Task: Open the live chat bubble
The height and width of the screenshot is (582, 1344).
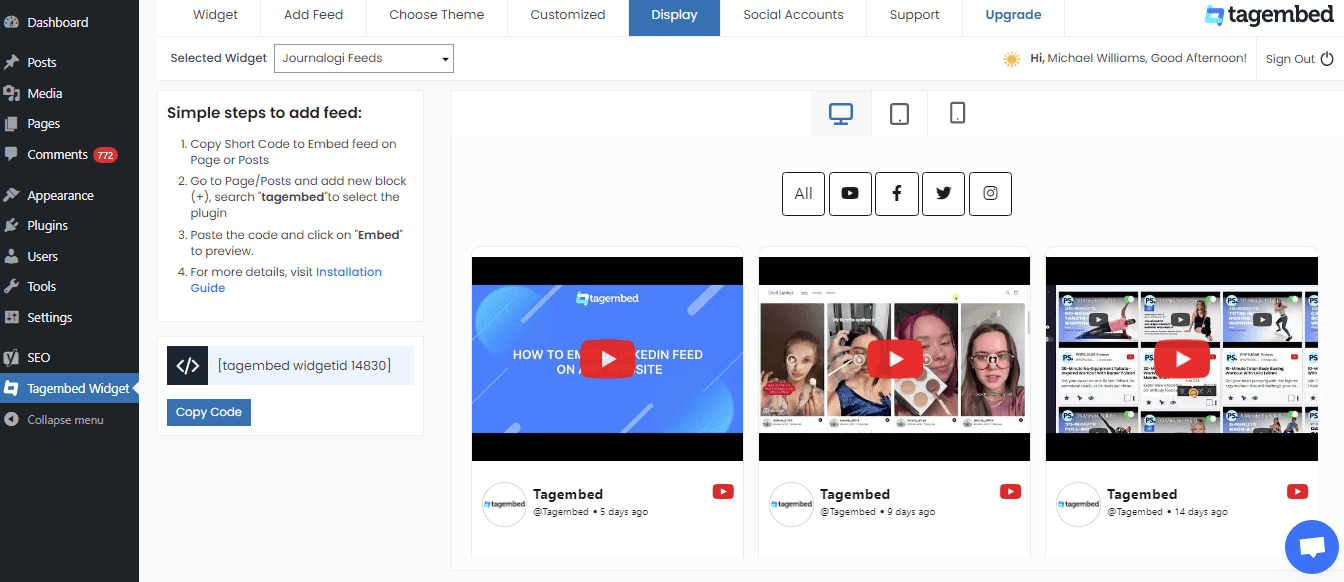Action: pos(1311,547)
